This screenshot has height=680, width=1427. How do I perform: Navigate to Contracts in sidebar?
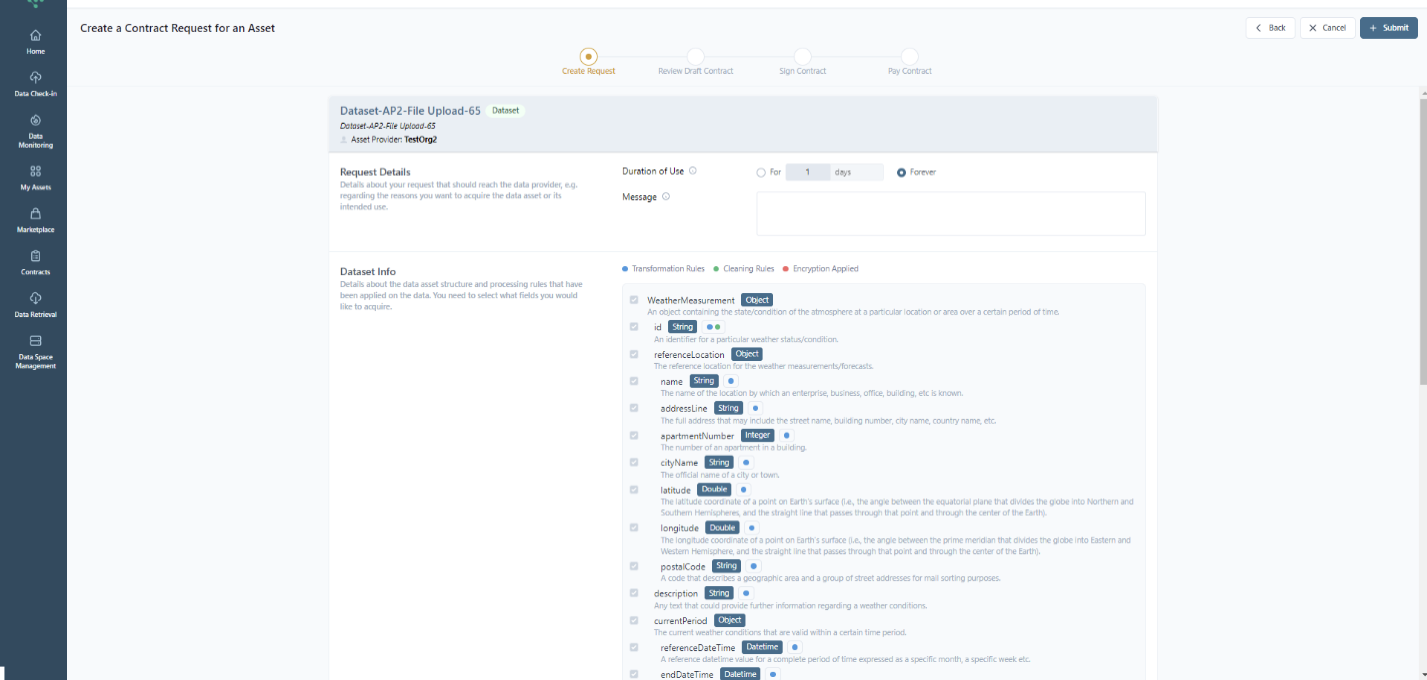pos(35,262)
